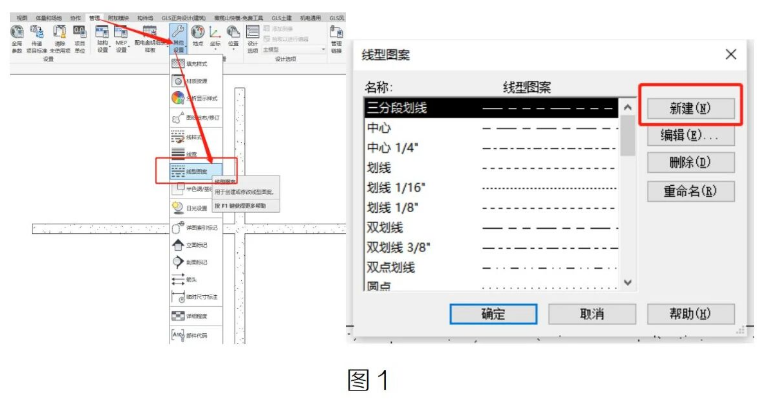Choose 线样式 line styles menu entry

196,137
